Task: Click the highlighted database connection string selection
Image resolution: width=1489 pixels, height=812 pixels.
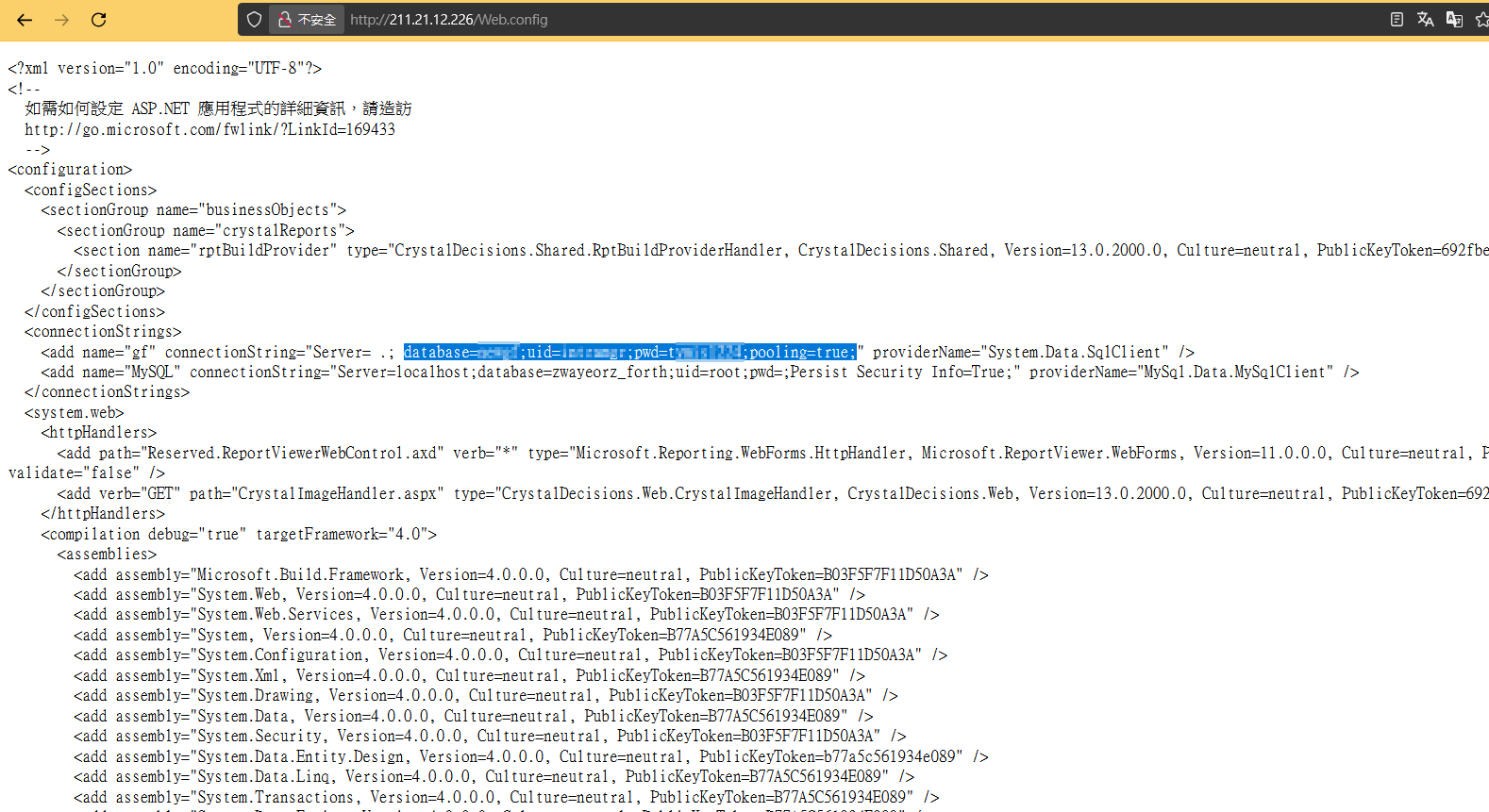Action: (629, 352)
